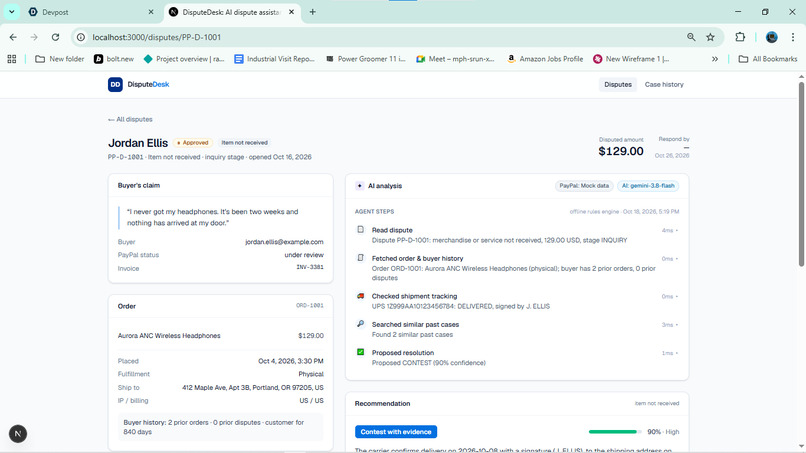
Task: Open the Case history nav item
Action: click(664, 84)
